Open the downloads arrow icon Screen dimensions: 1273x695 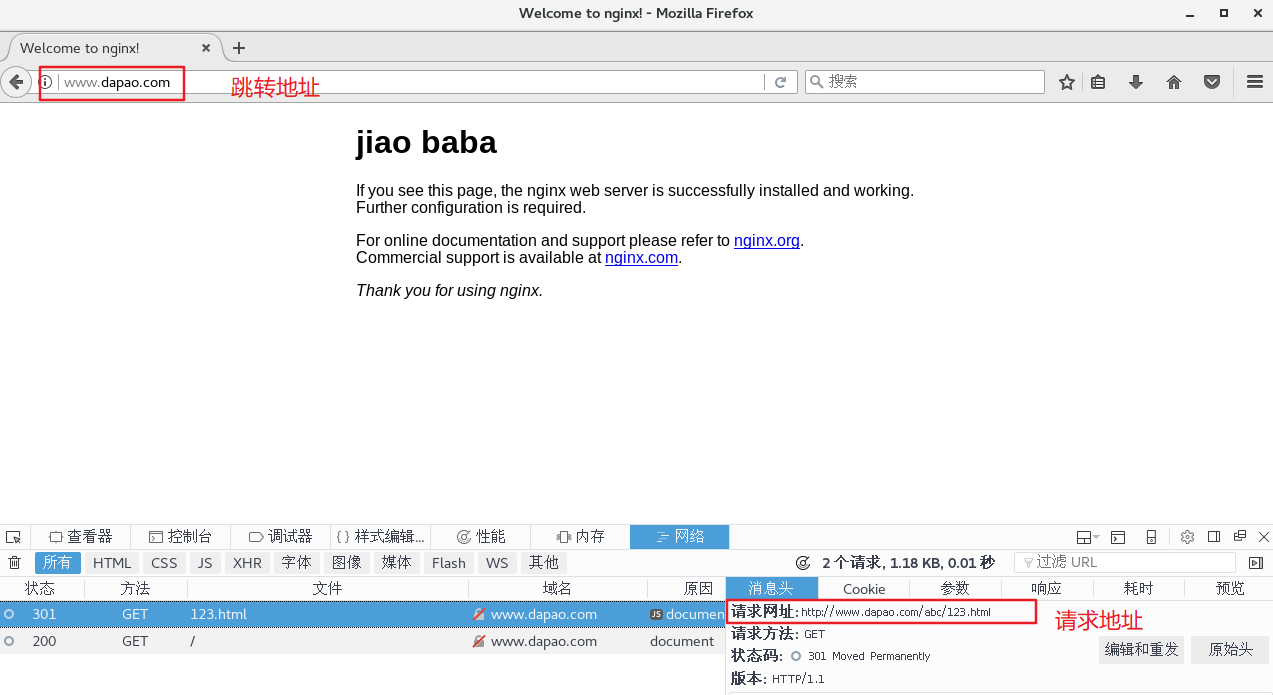tap(1136, 82)
